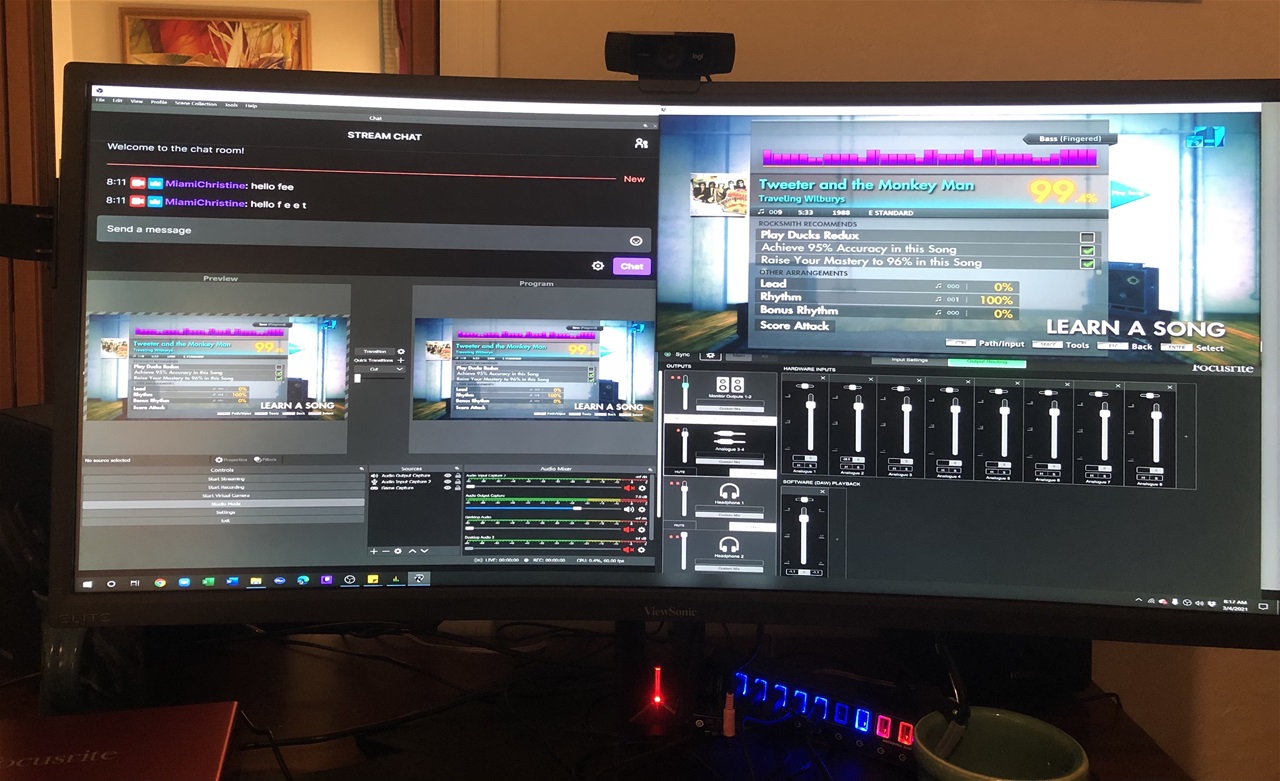Open the Cut transition dropdown
The width and height of the screenshot is (1280, 781).
click(380, 369)
